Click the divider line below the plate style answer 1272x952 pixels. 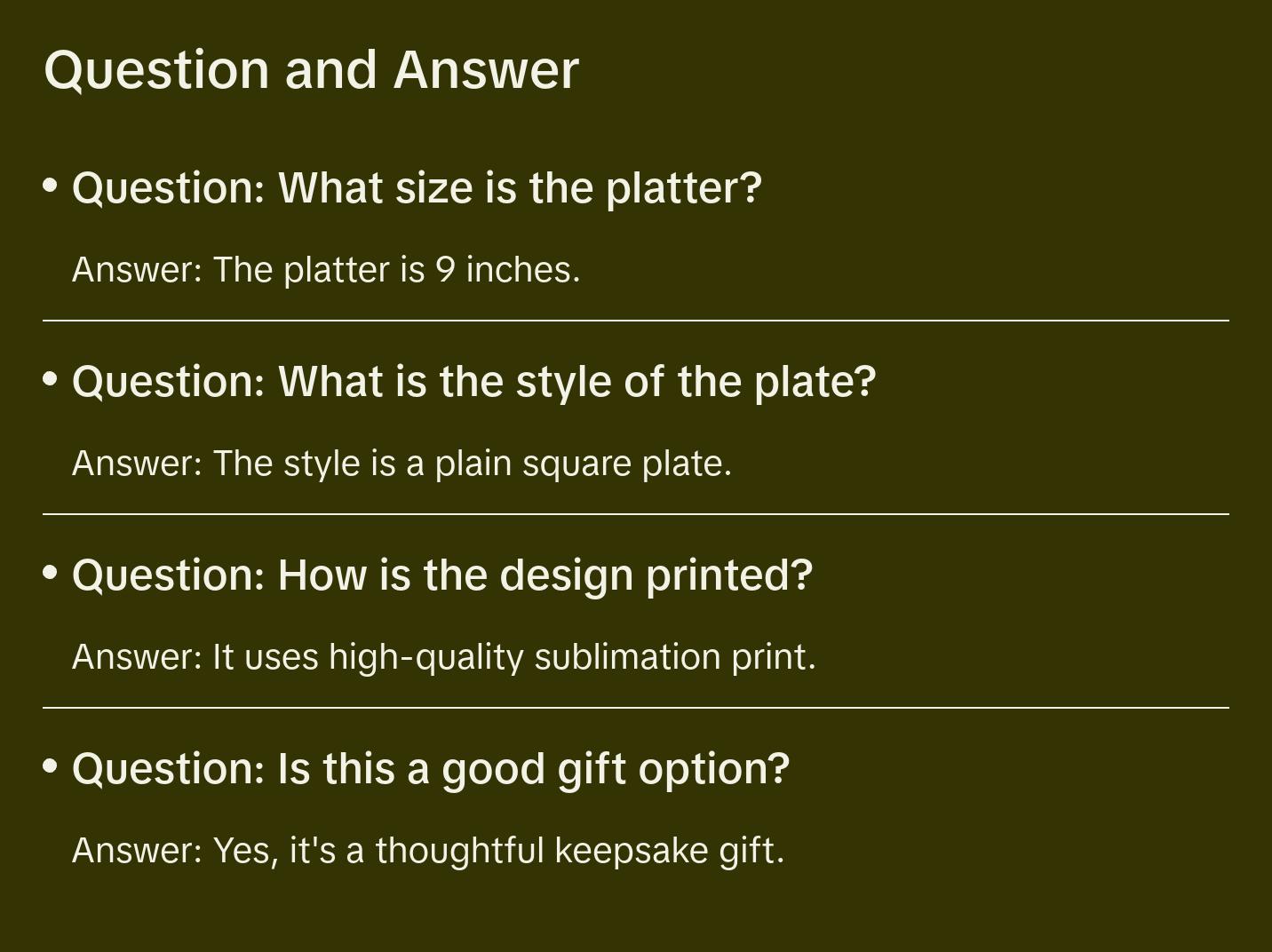click(636, 514)
